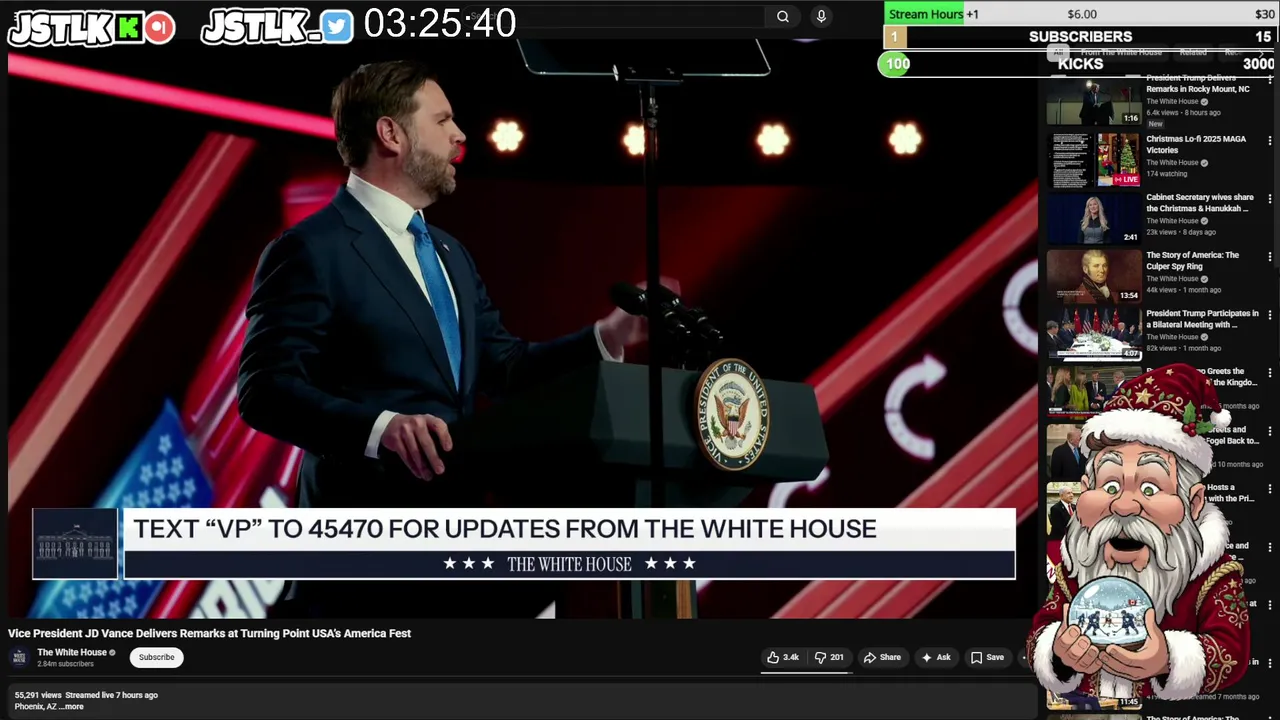Click the 13:54 duration badge on the Culper Spy Ring thumbnail

[1129, 296]
